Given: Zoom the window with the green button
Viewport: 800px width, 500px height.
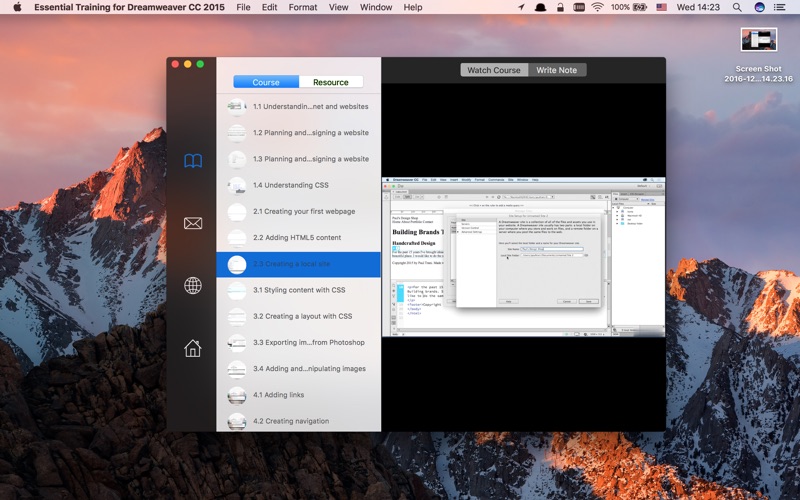Looking at the screenshot, I should 200,64.
